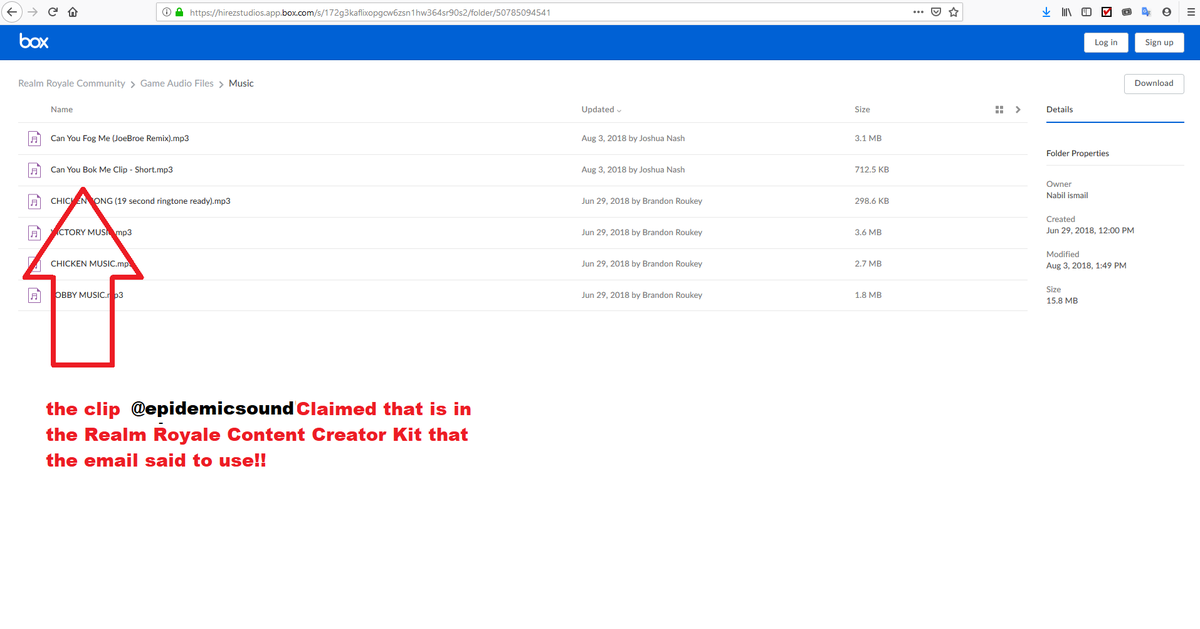The width and height of the screenshot is (1200, 629).
Task: Navigate to Realm Royale Community breadcrumb
Action: coord(72,84)
